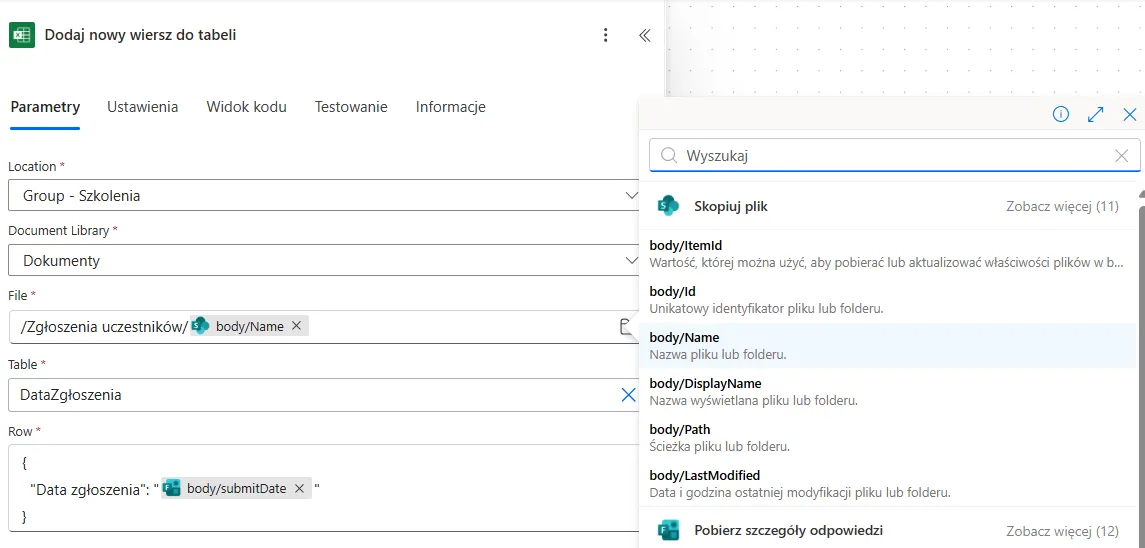Clear the Wyszukaj search box text
The height and width of the screenshot is (548, 1145).
[x=1122, y=156]
